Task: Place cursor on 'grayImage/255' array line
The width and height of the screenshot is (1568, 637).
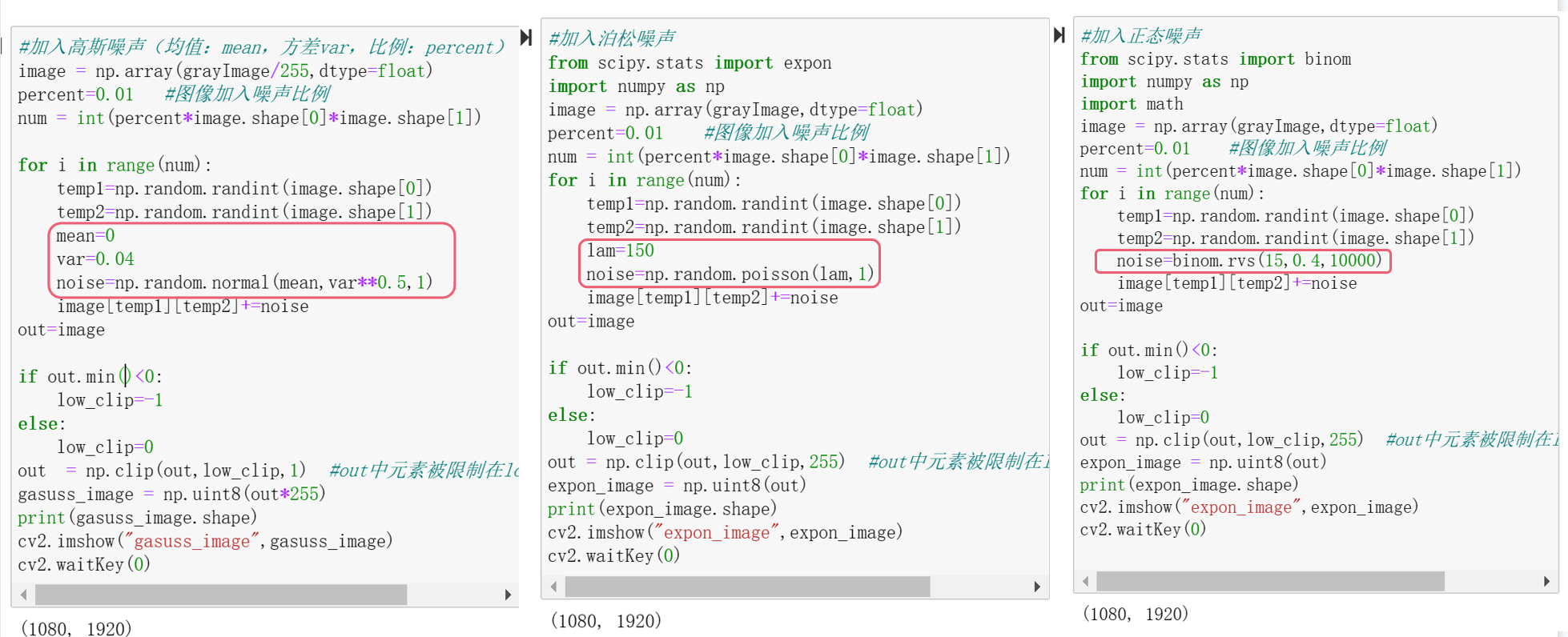Action: [x=226, y=71]
